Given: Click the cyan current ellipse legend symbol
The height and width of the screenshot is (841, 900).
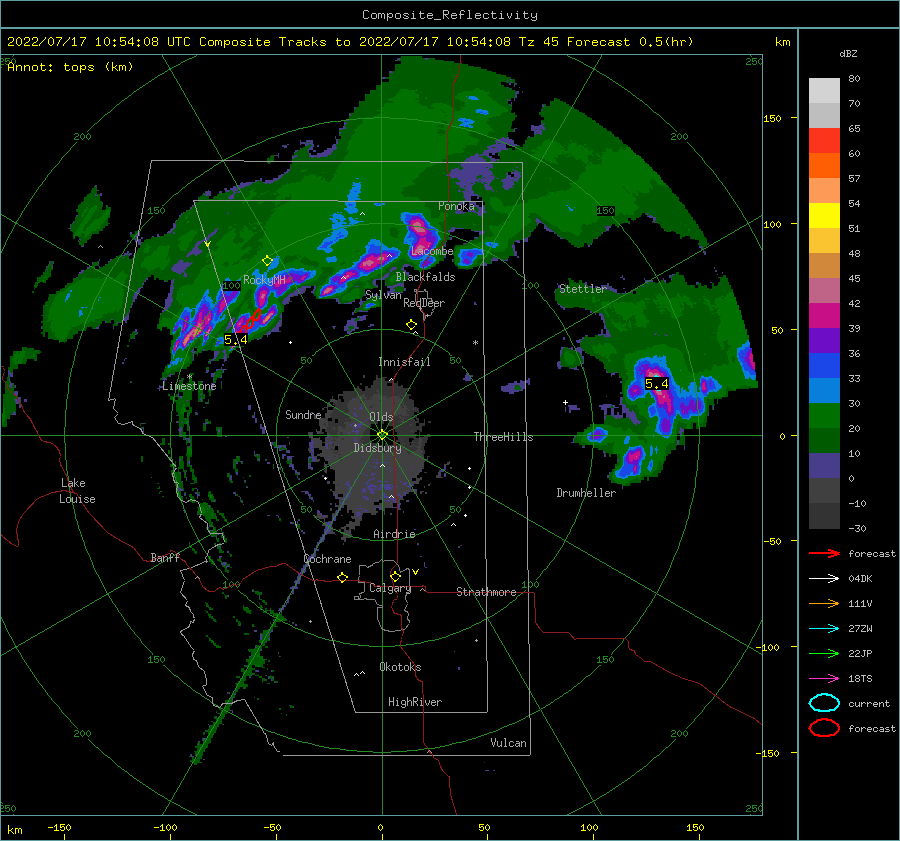Looking at the screenshot, I should pyautogui.click(x=824, y=703).
